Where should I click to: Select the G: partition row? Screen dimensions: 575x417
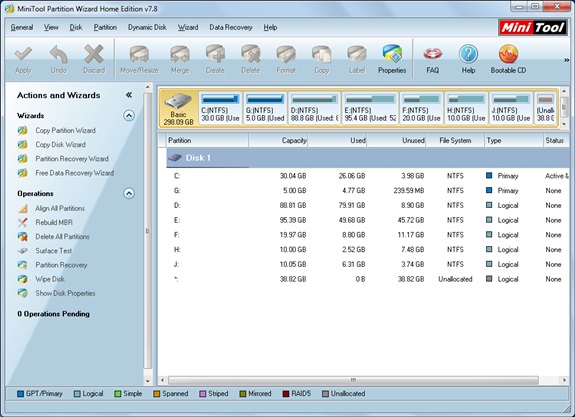368,191
